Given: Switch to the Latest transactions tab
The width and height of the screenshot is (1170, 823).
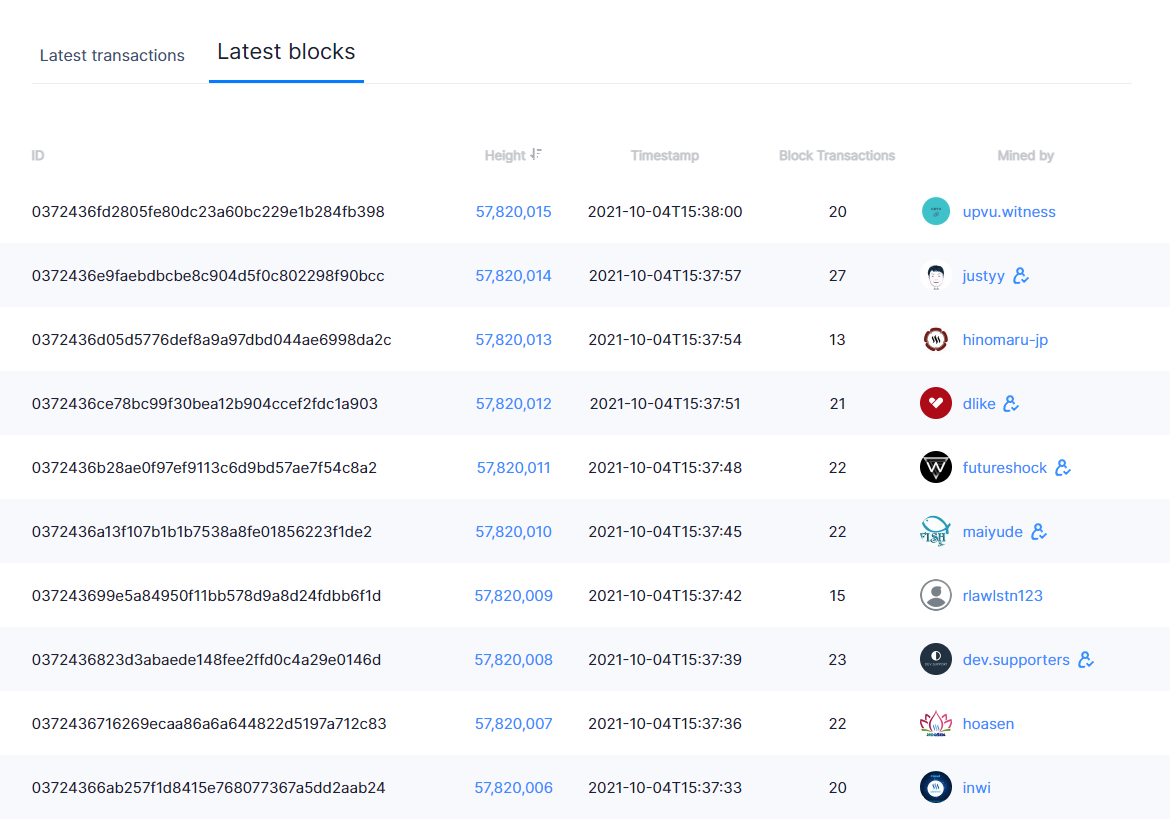Looking at the screenshot, I should 112,55.
